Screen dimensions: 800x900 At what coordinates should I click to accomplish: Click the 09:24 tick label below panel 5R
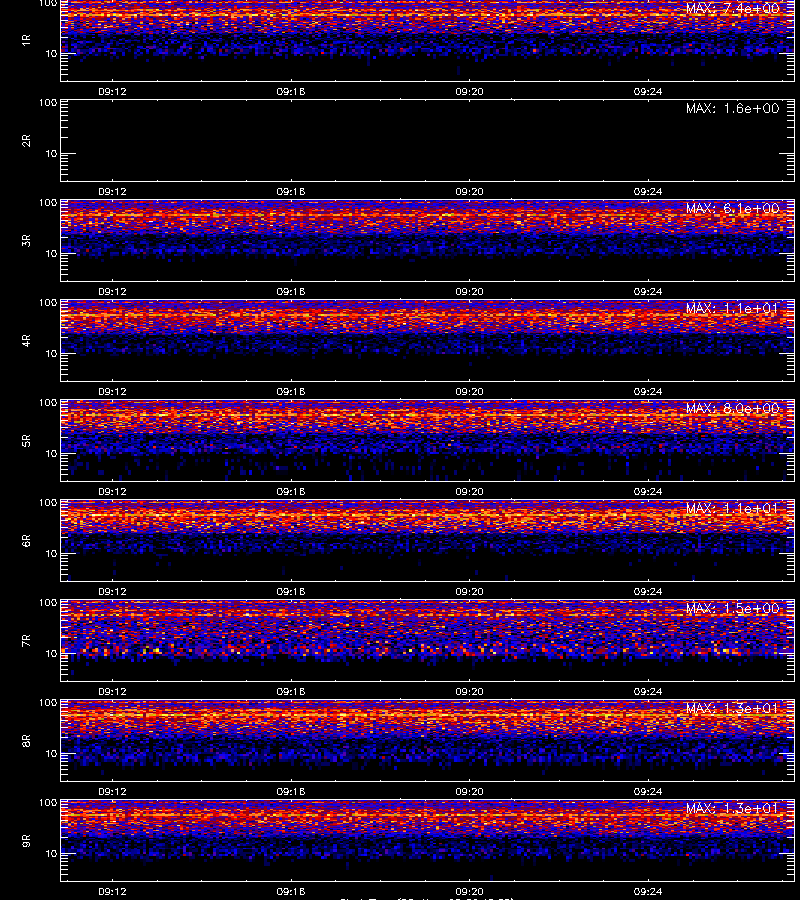point(648,491)
